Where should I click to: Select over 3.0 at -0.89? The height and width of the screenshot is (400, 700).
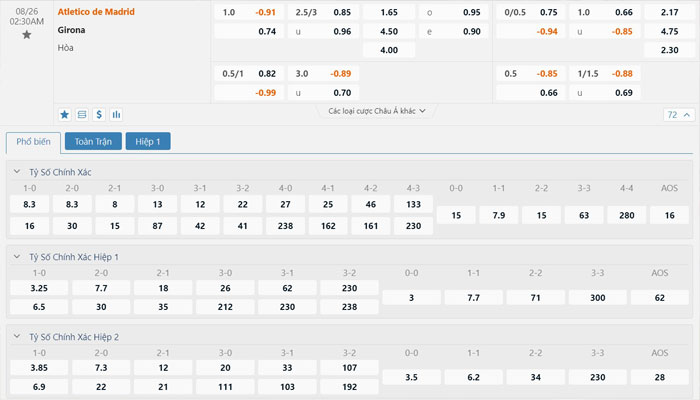coord(323,74)
